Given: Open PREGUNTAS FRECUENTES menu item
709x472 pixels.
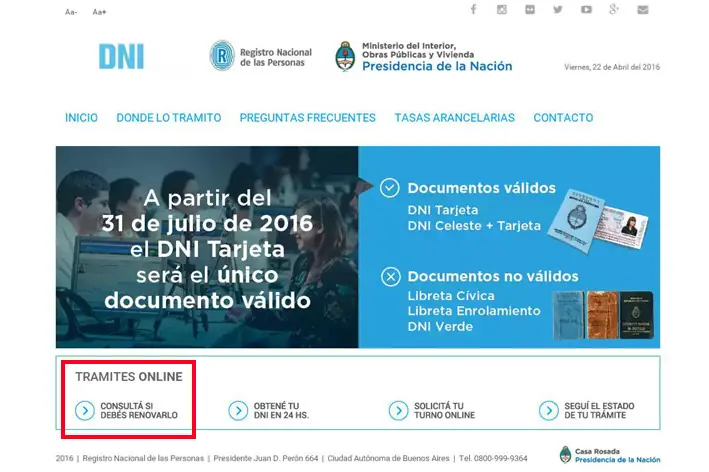Looking at the screenshot, I should 307,118.
